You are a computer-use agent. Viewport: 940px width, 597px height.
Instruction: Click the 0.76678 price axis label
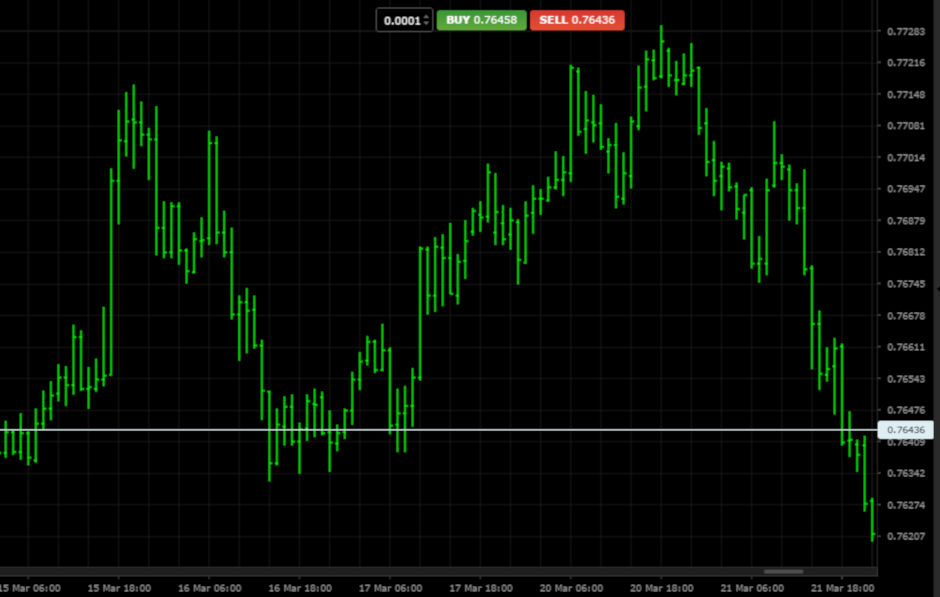[906, 315]
